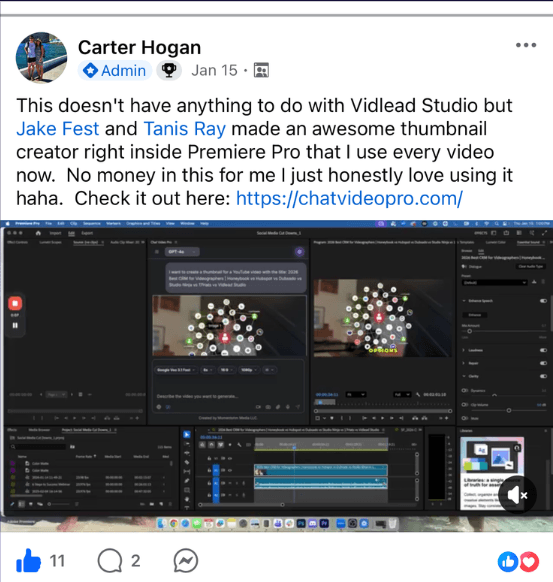Open Chat Video Pro hamburger menu

(157, 252)
